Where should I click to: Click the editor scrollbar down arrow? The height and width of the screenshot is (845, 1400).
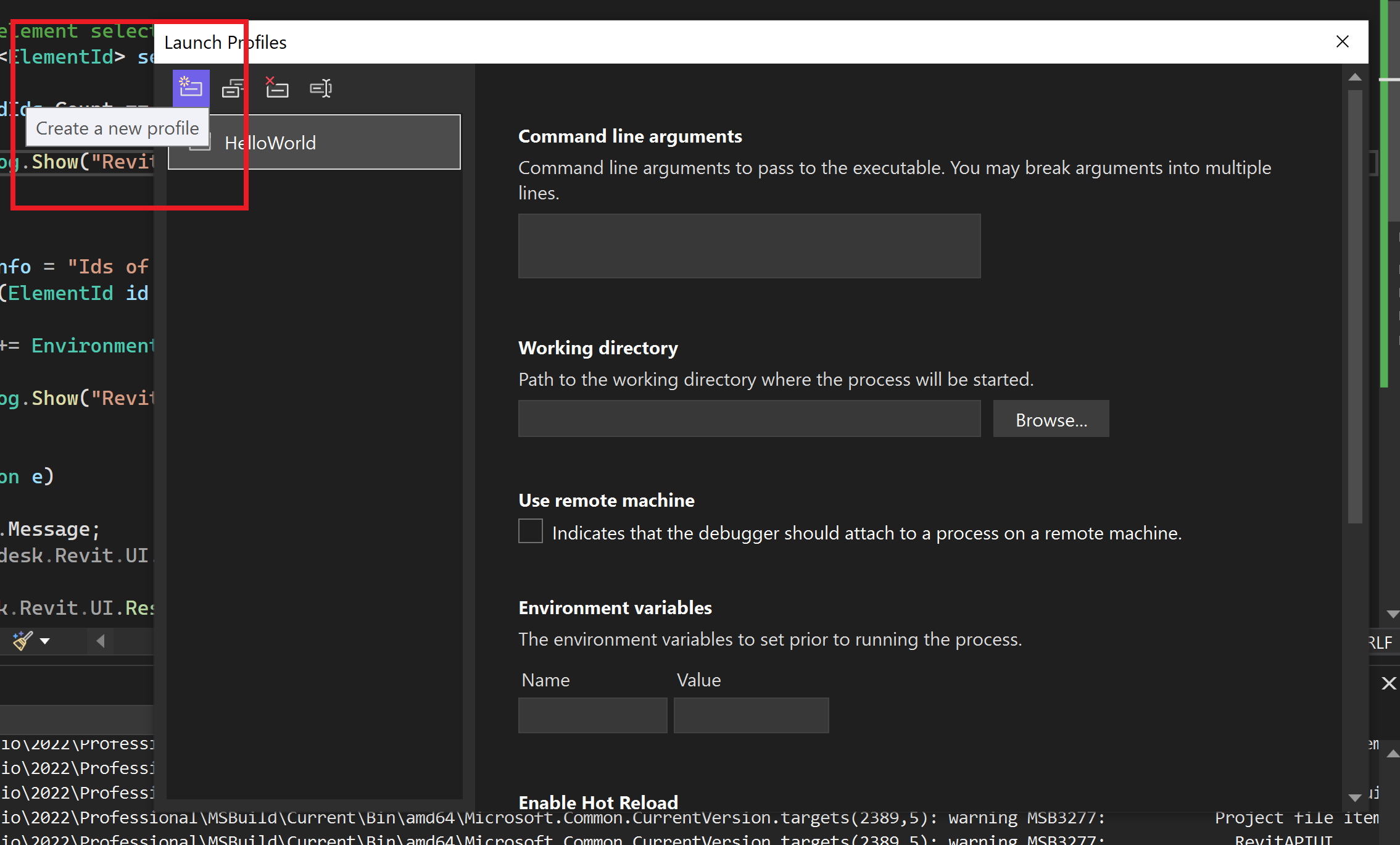pos(1392,614)
